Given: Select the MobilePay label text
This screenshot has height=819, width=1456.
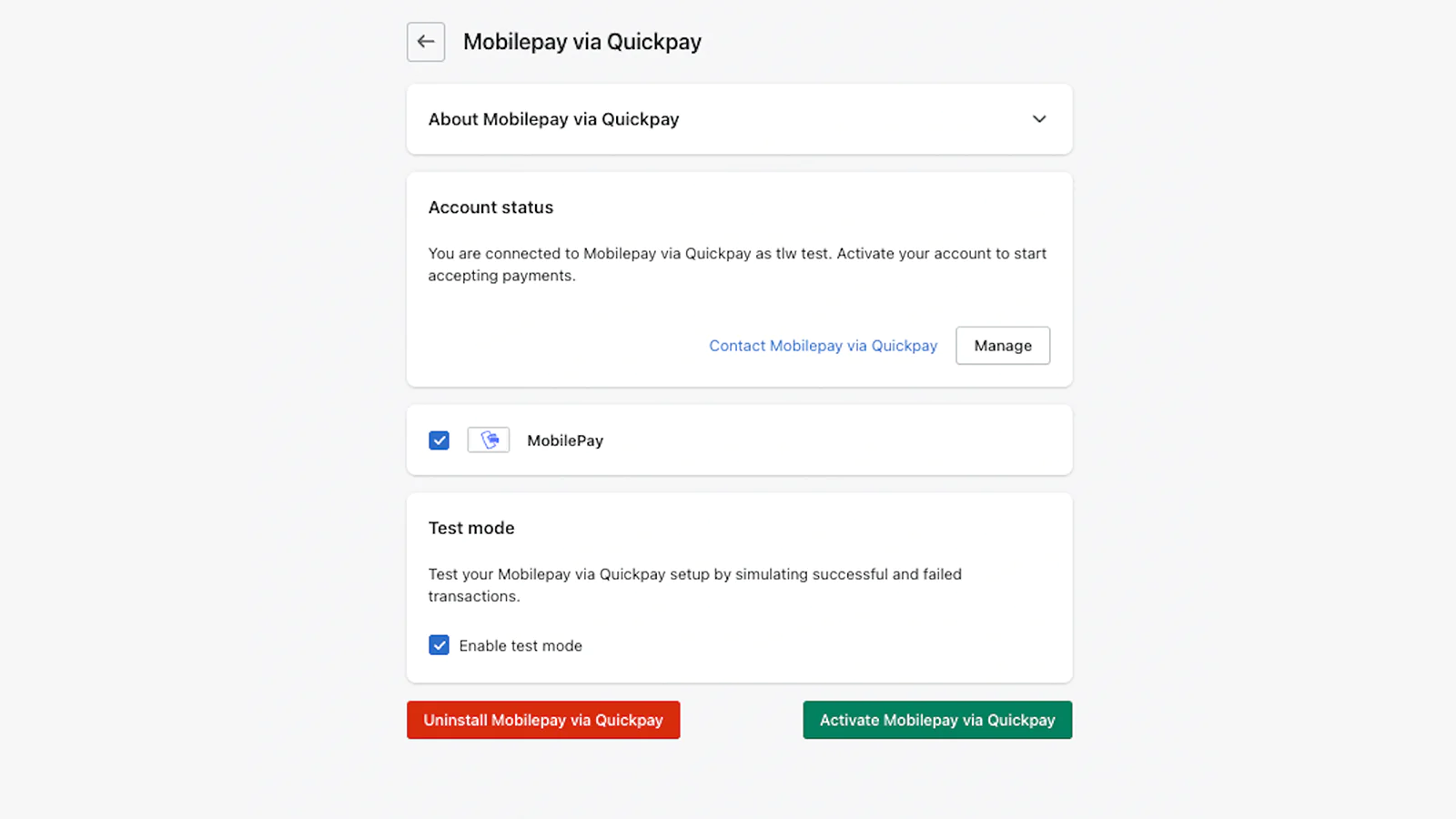Looking at the screenshot, I should 565,440.
